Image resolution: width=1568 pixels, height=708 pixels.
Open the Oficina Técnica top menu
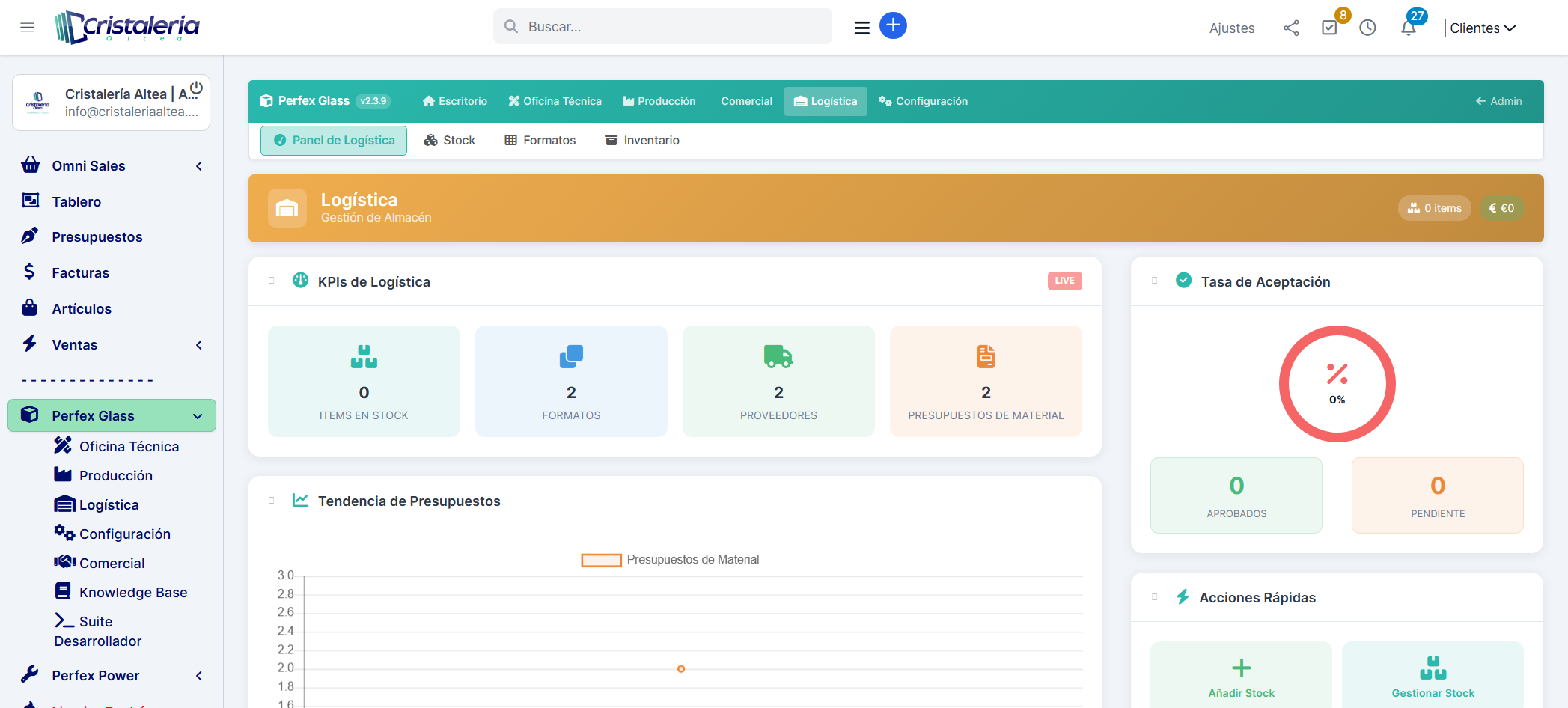pos(555,101)
